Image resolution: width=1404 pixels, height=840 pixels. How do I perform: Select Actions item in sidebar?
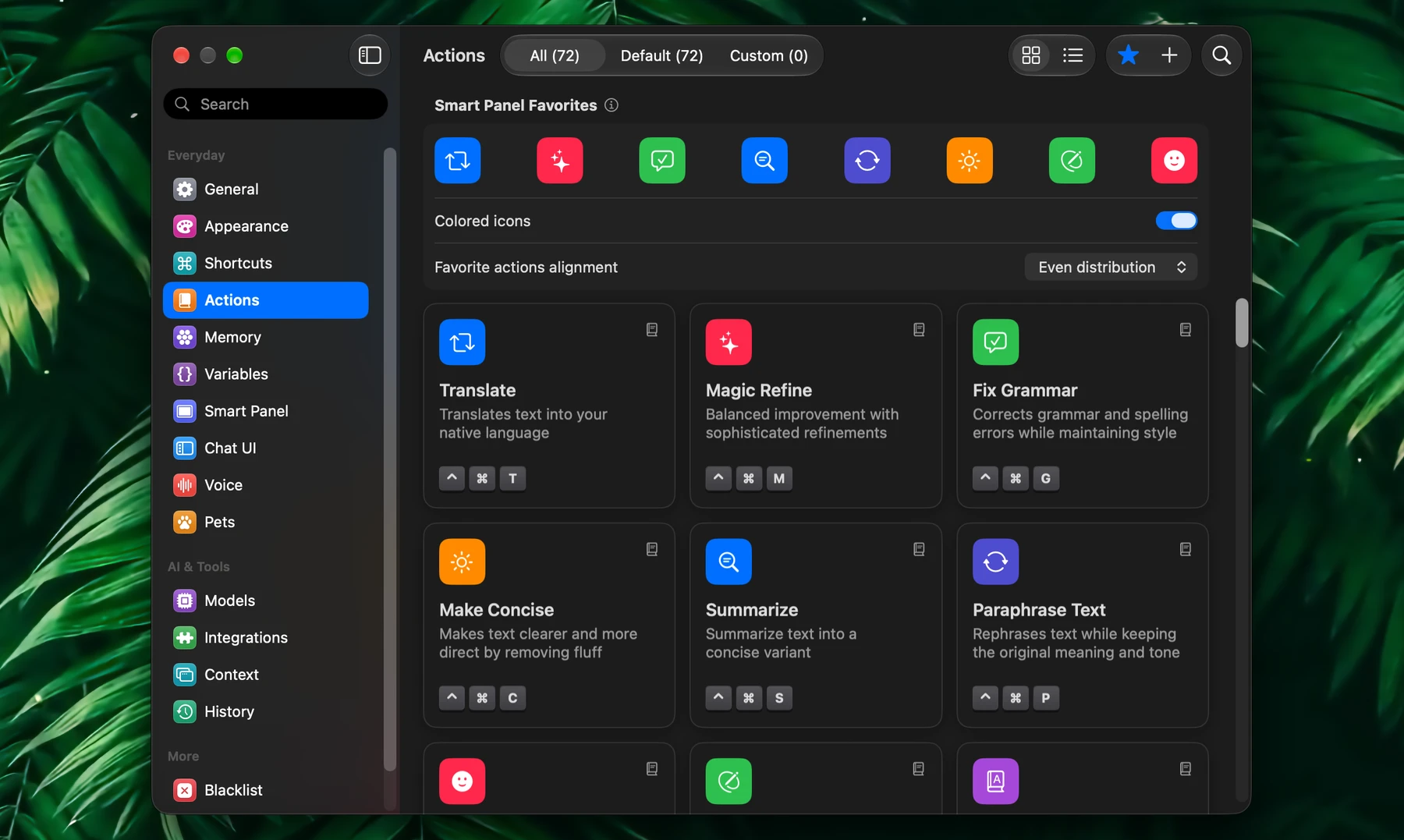pyautogui.click(x=265, y=300)
